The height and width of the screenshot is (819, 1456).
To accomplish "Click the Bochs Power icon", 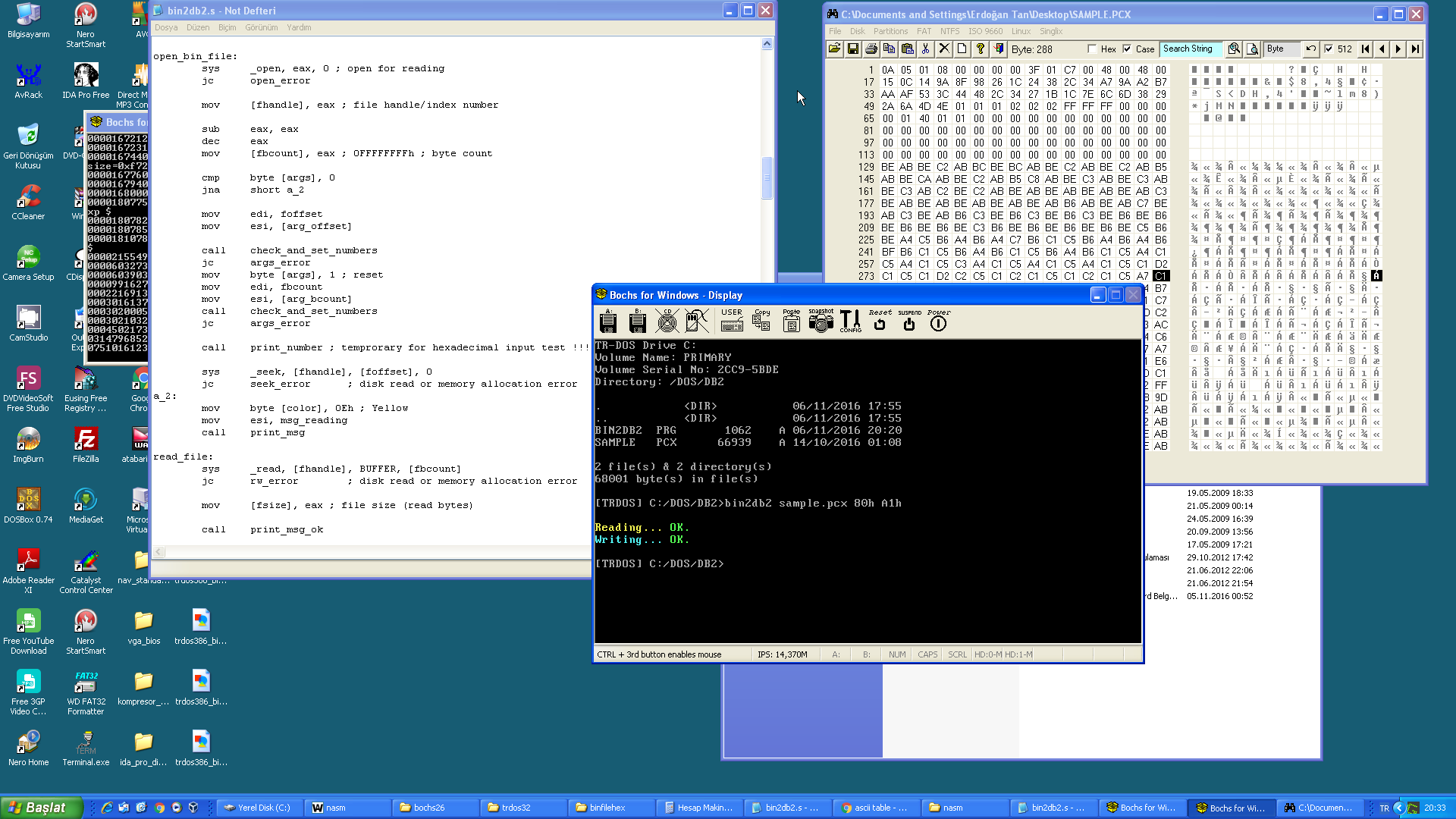I will pyautogui.click(x=938, y=321).
